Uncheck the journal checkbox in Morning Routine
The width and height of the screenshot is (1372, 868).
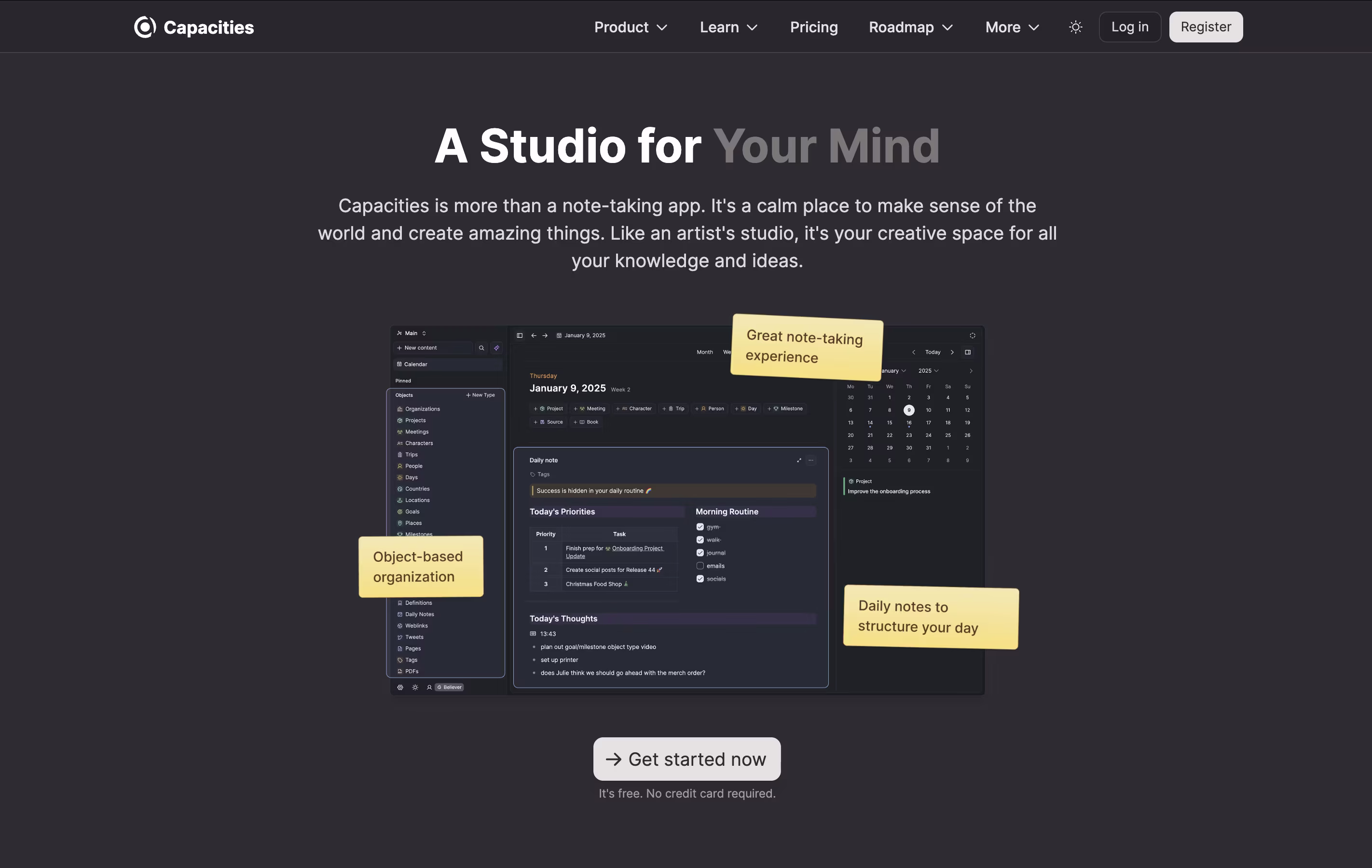700,553
